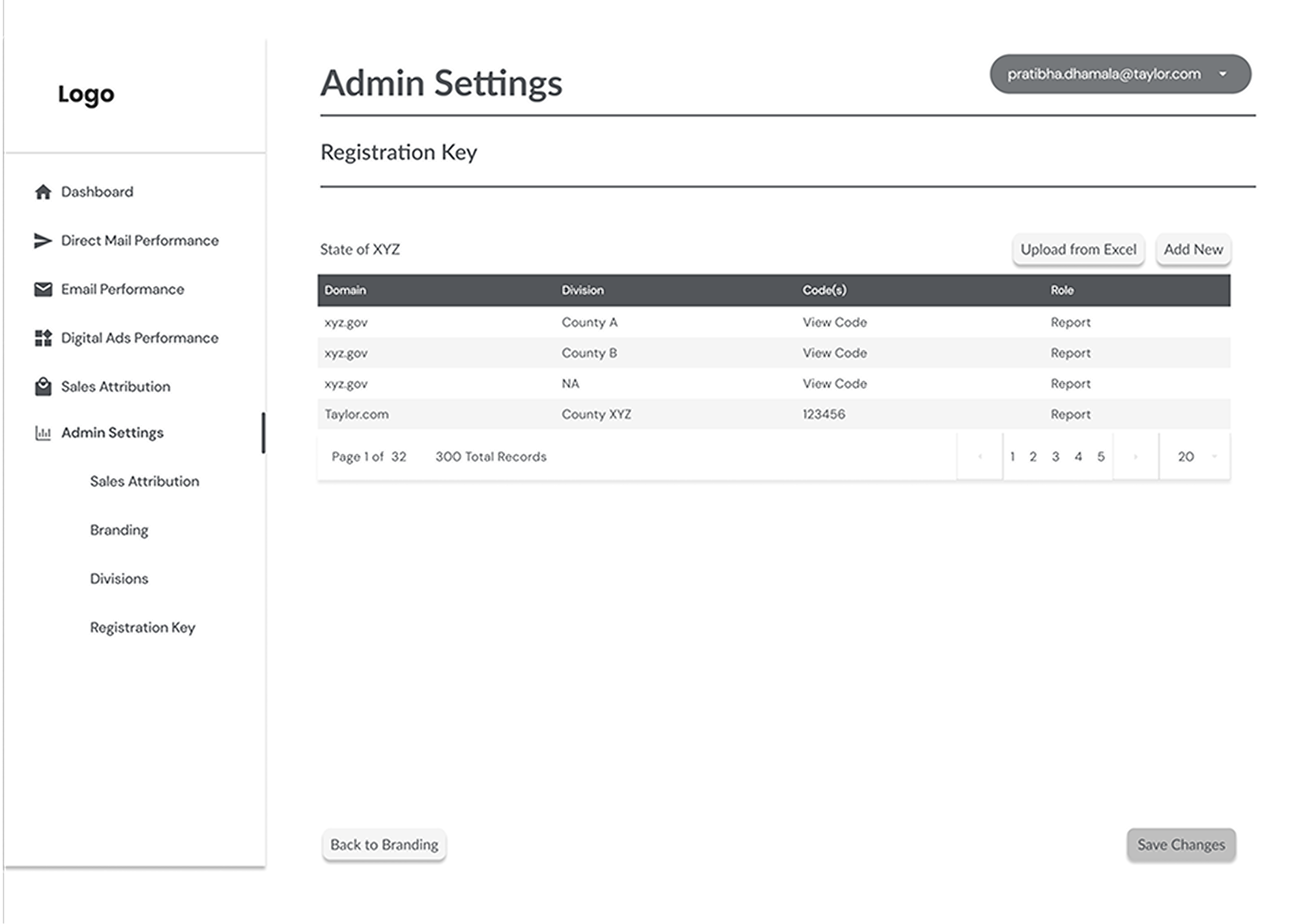Go to previous page arrow in pagination

coord(980,457)
